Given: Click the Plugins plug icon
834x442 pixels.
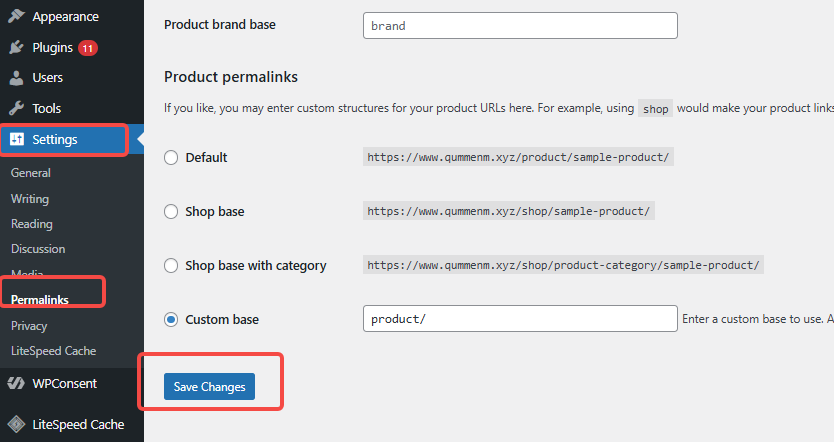Looking at the screenshot, I should pos(16,47).
